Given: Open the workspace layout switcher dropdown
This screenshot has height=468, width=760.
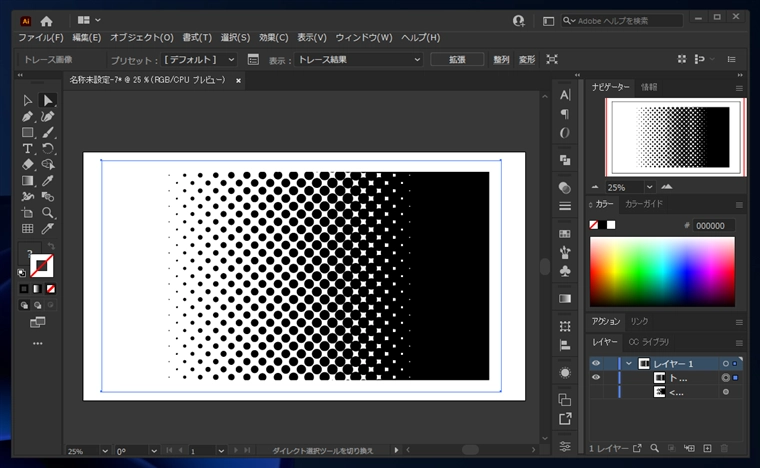Looking at the screenshot, I should coord(89,20).
